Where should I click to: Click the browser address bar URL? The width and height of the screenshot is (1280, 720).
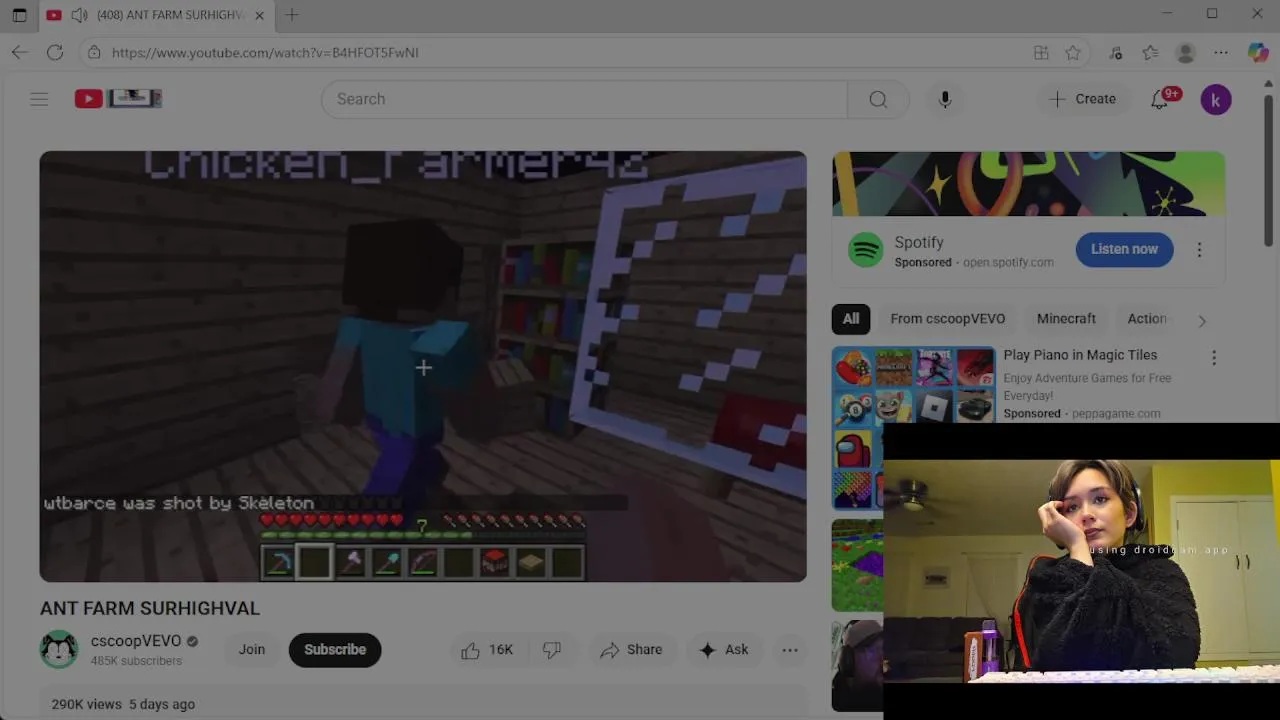pyautogui.click(x=265, y=52)
